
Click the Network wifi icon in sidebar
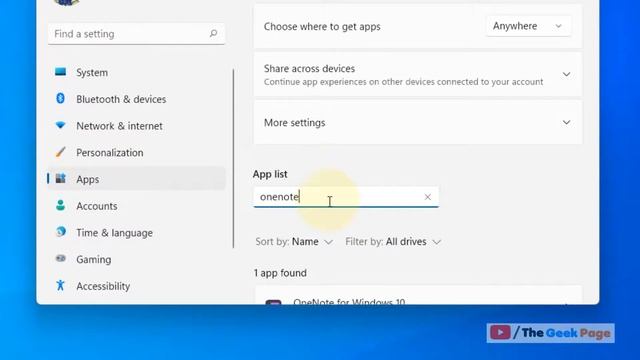click(x=60, y=125)
